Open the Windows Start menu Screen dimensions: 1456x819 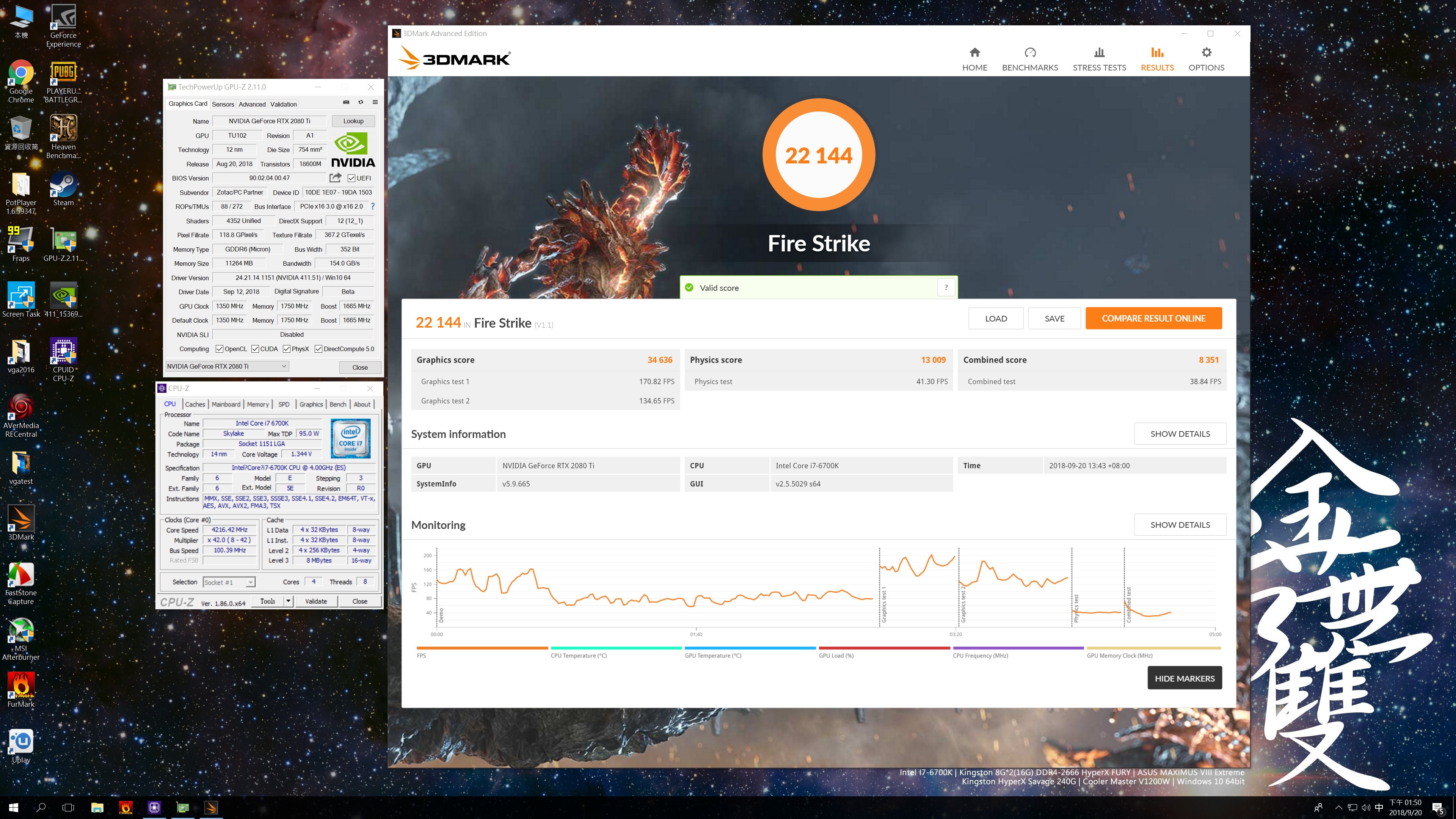[14, 808]
